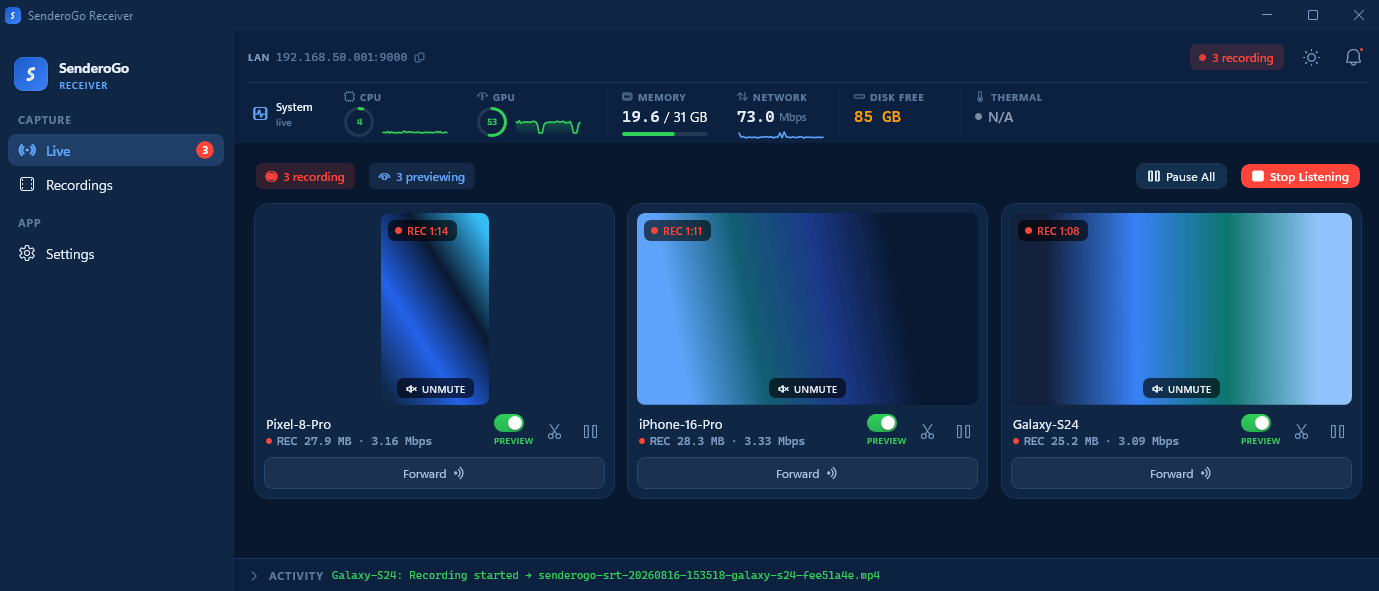Click the Galaxy-S24 recording started activity message
1379x591 pixels.
(x=605, y=576)
